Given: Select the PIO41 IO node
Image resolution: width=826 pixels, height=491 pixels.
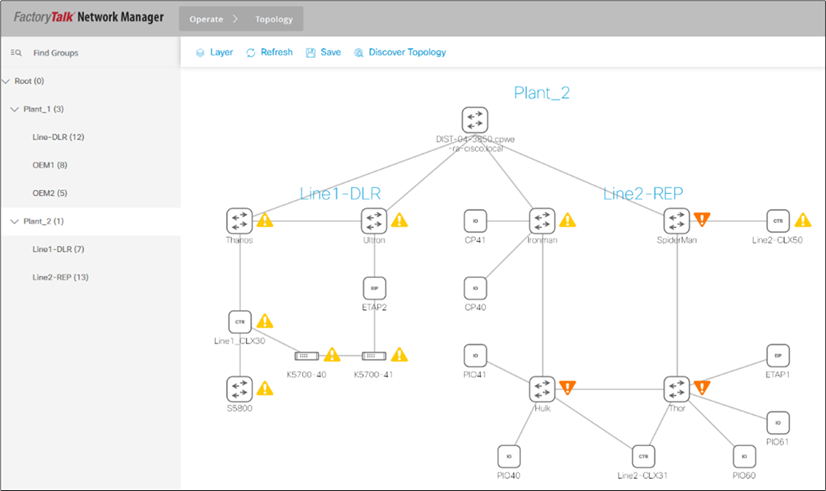Looking at the screenshot, I should 475,356.
